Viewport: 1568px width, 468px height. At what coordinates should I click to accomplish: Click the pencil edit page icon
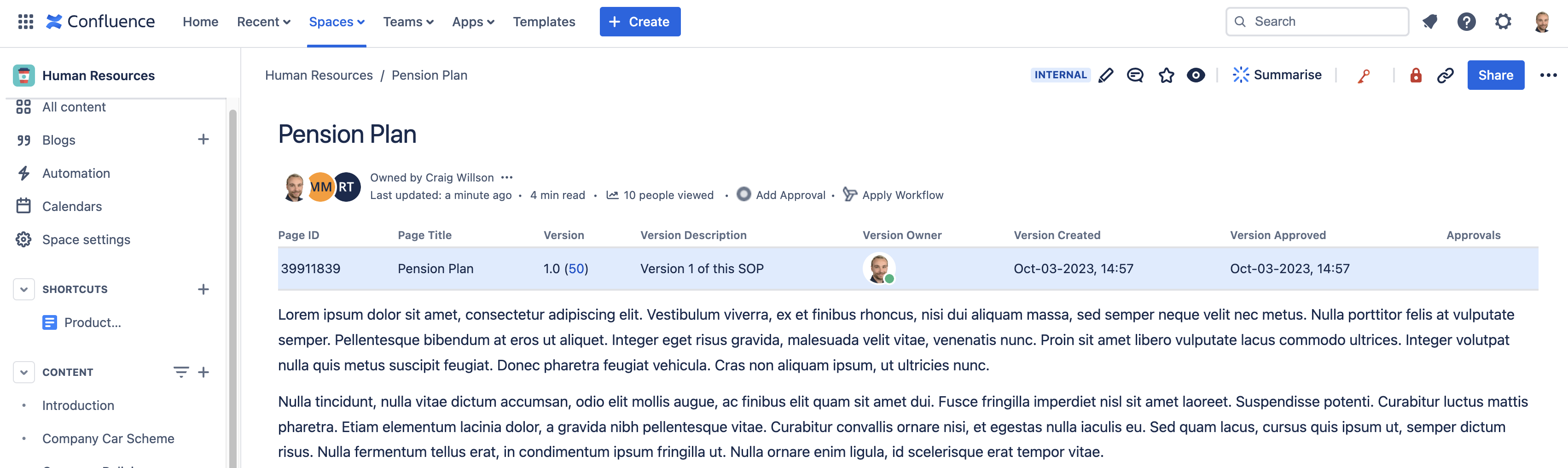1105,75
